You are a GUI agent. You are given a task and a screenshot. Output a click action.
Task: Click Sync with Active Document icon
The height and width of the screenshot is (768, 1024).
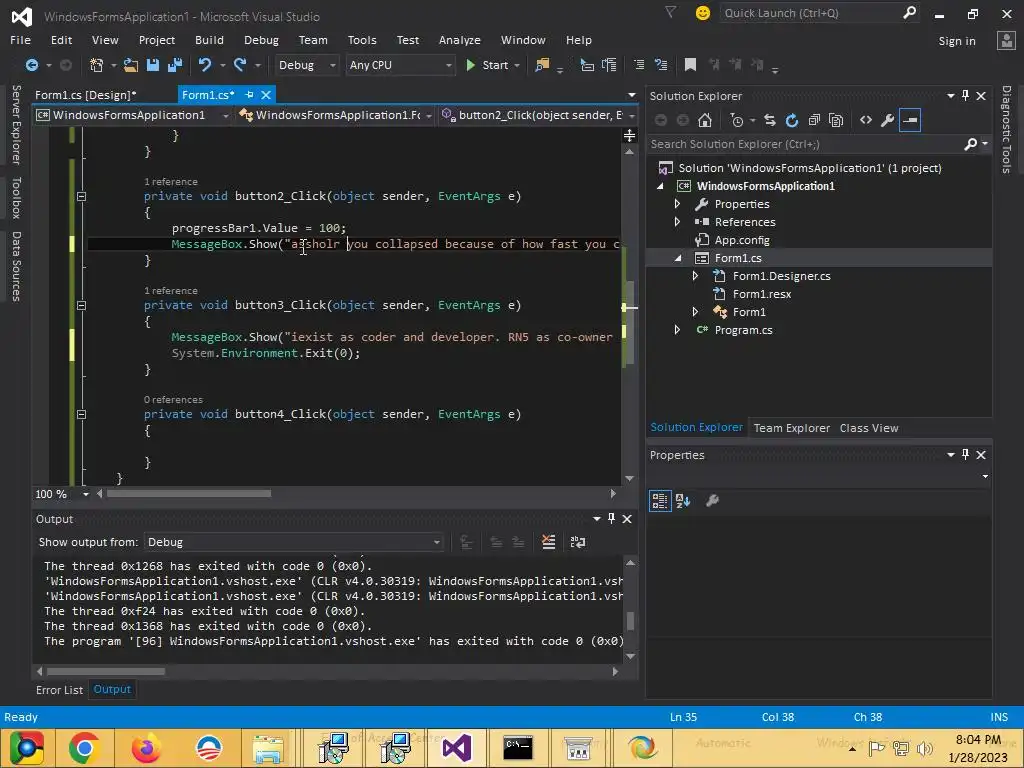coord(770,120)
